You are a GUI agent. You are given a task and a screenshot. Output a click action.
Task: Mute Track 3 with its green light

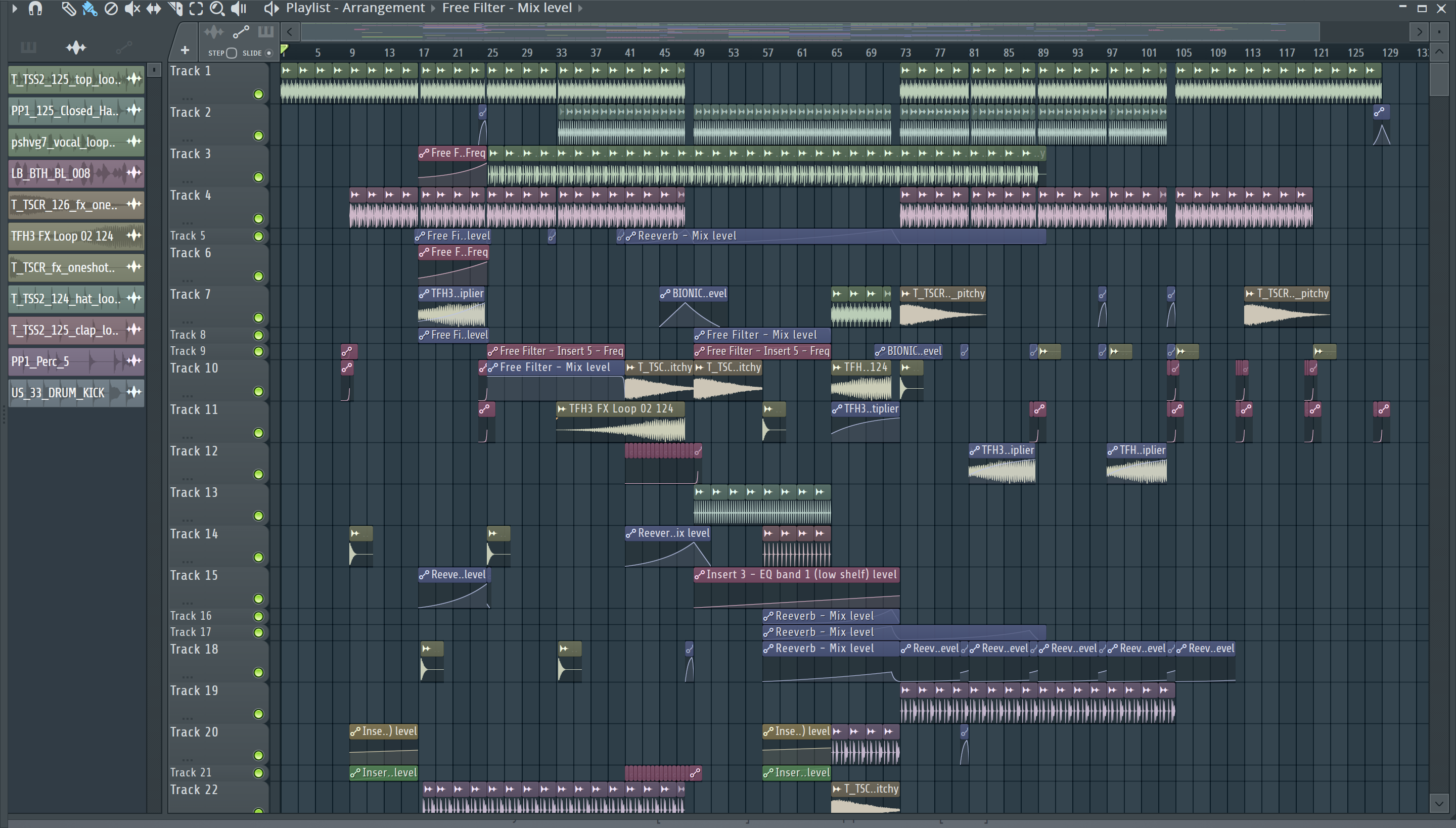258,177
